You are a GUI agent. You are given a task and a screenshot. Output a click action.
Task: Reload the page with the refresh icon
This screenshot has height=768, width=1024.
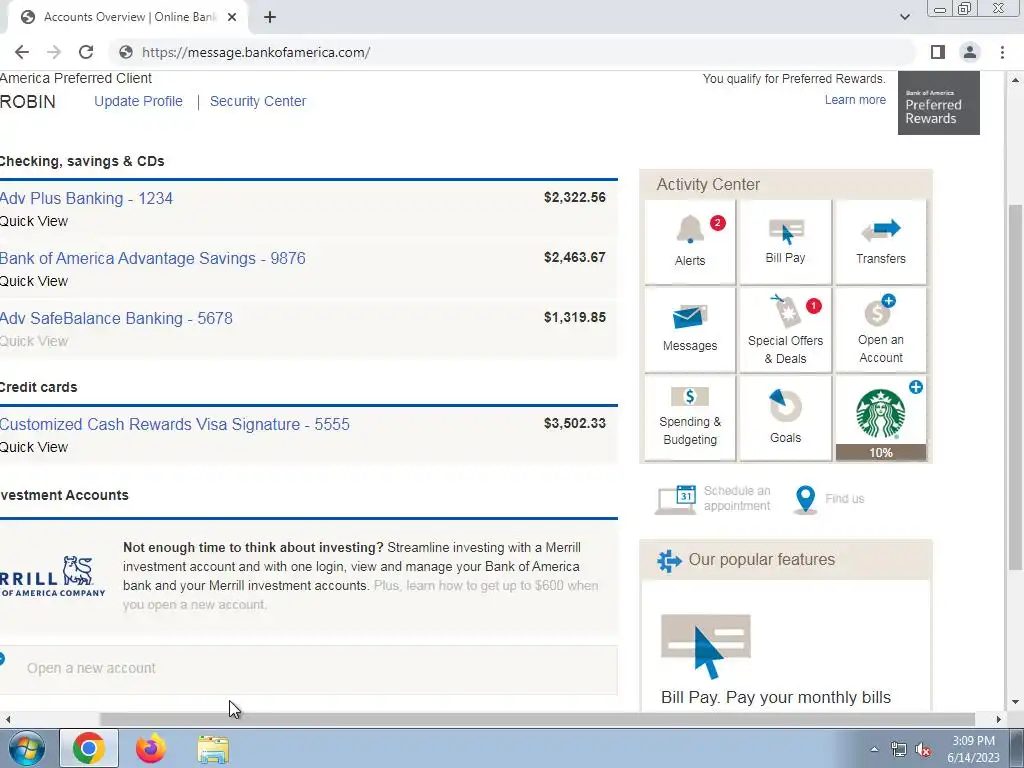coord(86,52)
